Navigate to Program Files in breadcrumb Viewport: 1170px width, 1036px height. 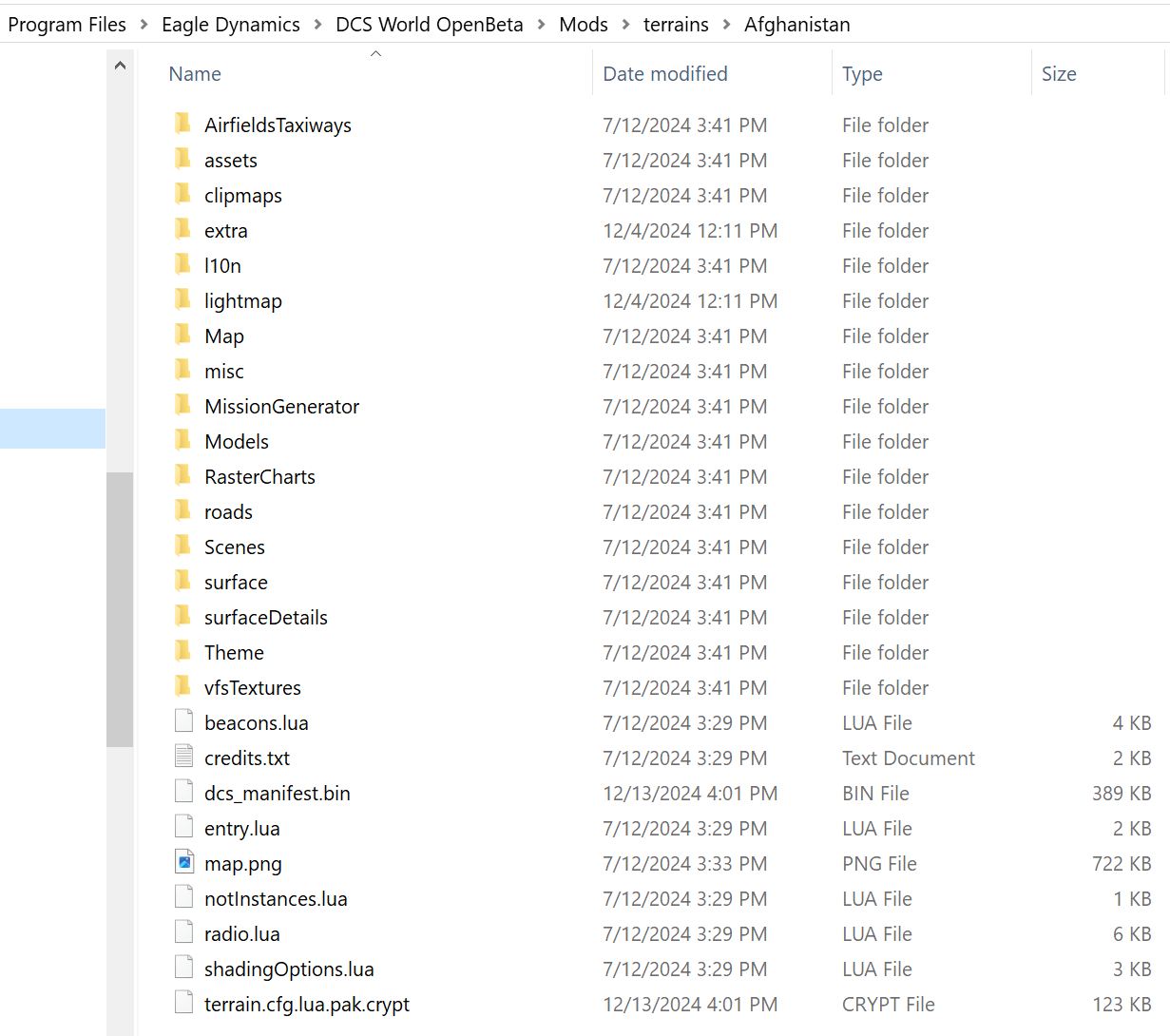tap(67, 25)
